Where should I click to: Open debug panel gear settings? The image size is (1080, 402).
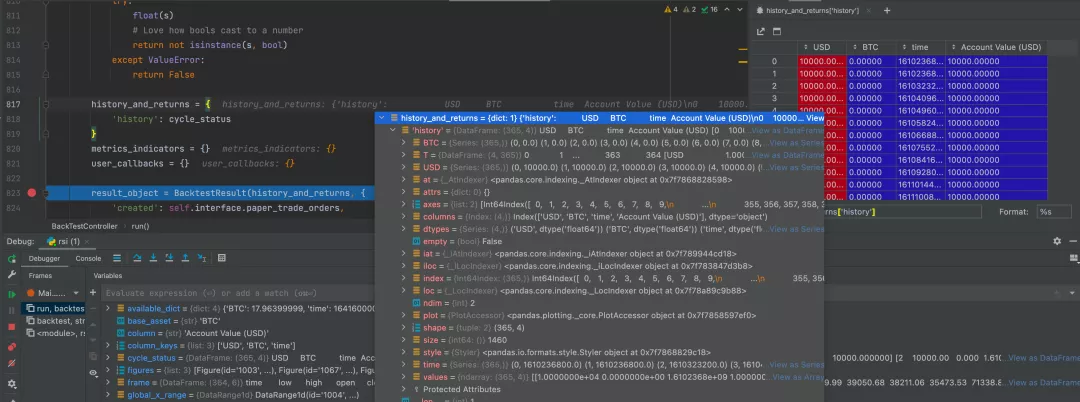pyautogui.click(x=12, y=383)
